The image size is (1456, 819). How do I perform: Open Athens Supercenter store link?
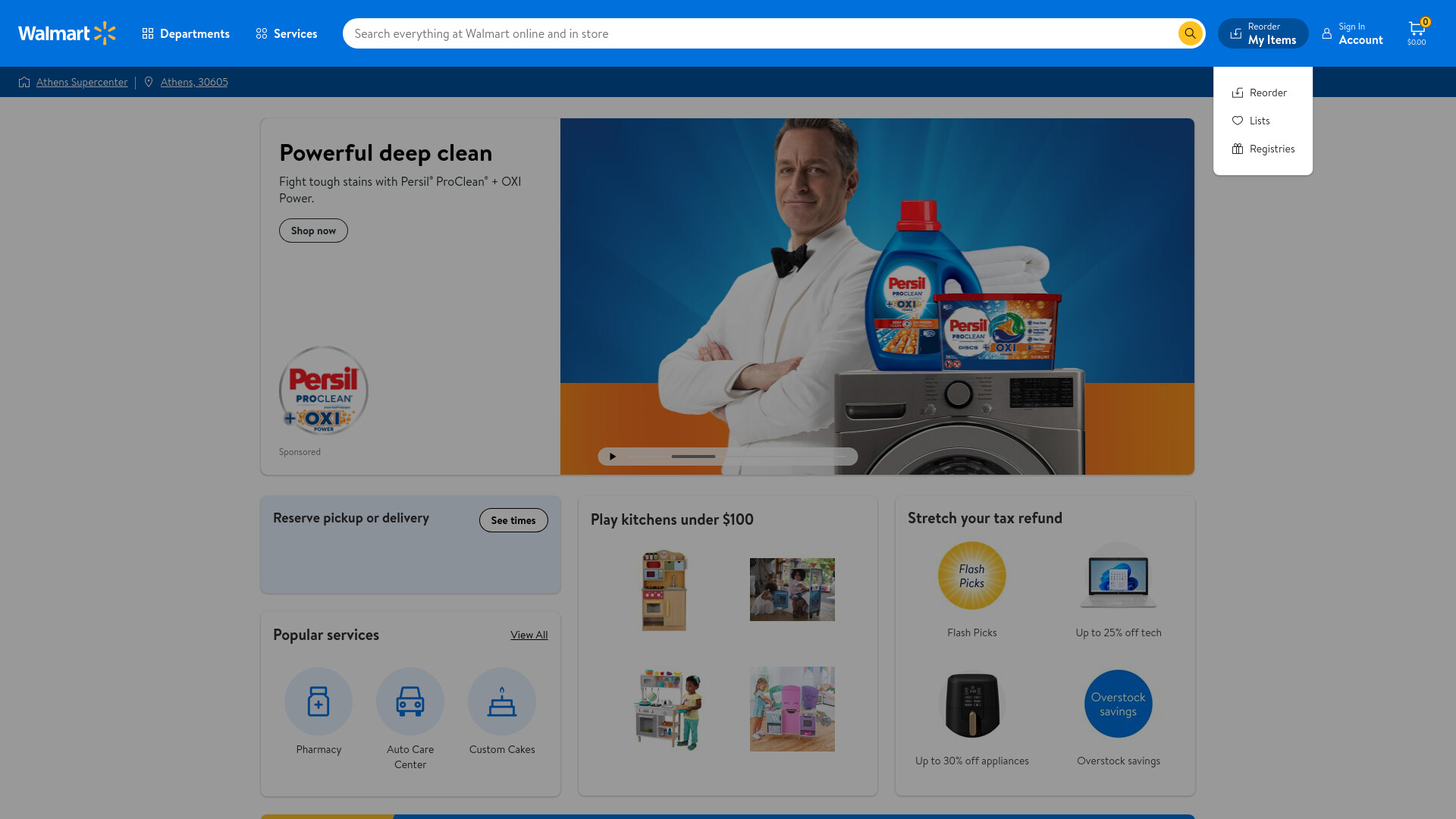(x=82, y=82)
